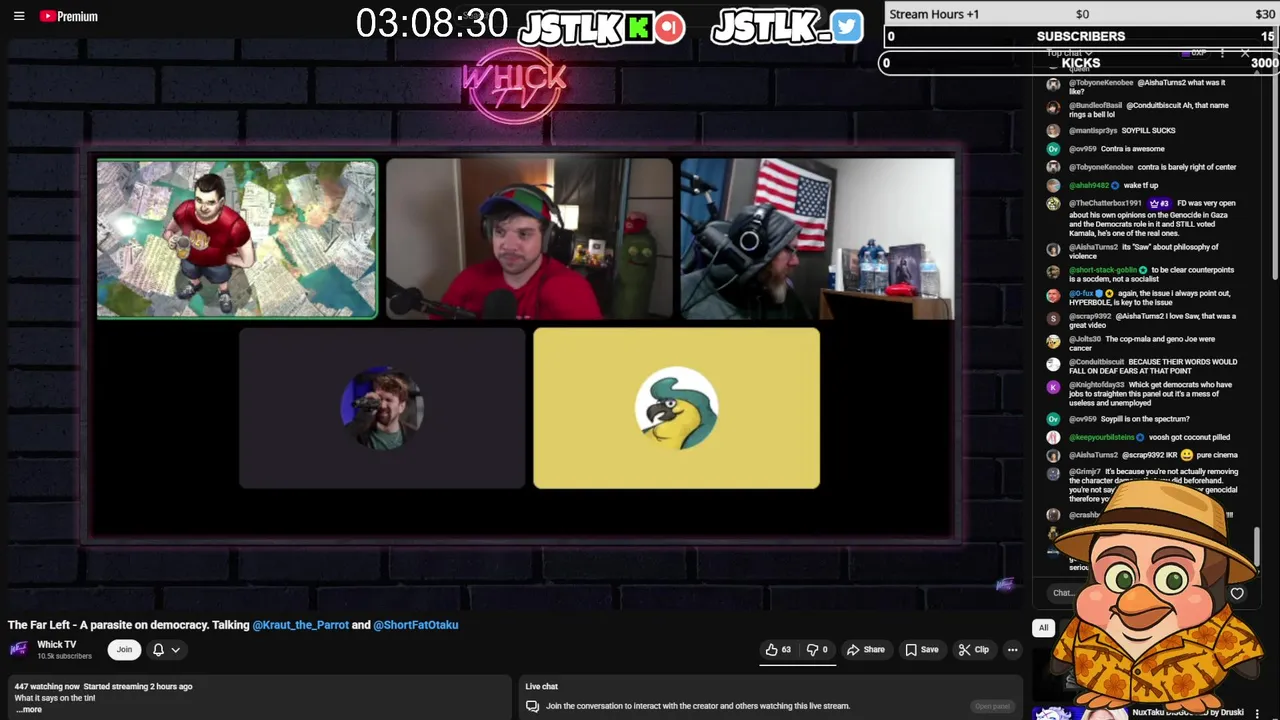Open the Whick TV channel avatar

pyautogui.click(x=18, y=649)
